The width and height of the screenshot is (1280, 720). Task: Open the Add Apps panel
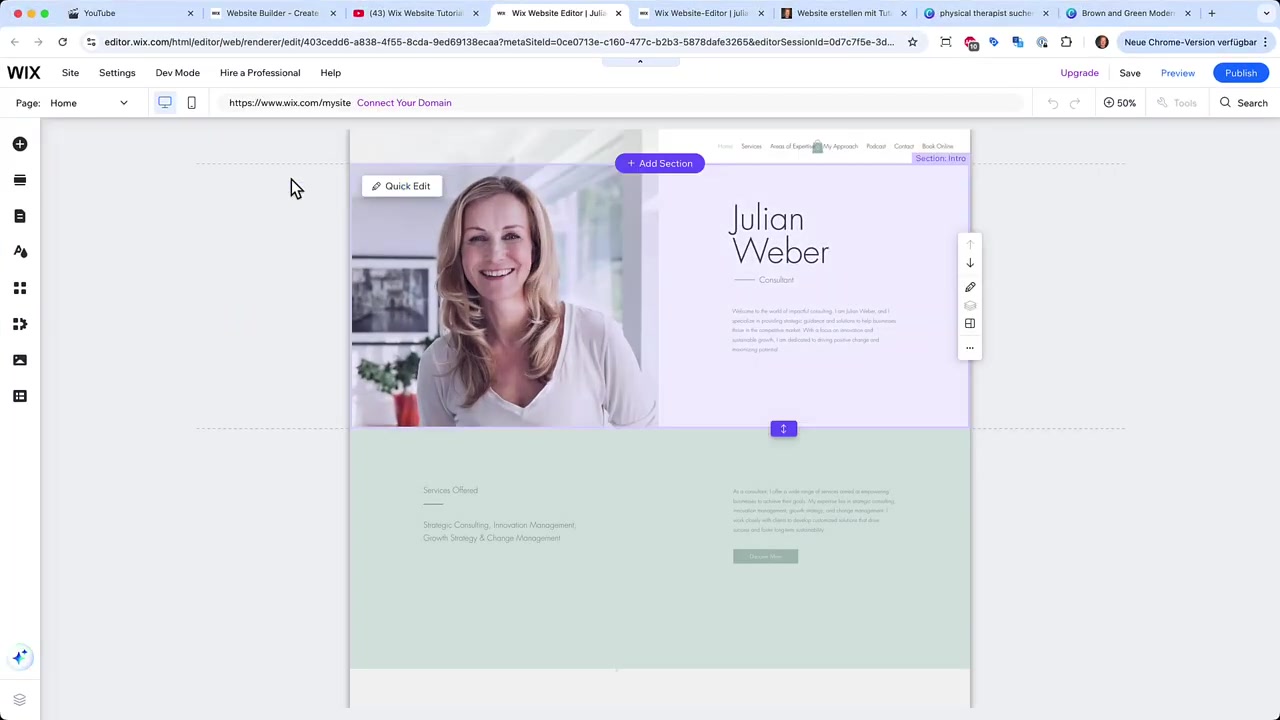click(x=20, y=288)
